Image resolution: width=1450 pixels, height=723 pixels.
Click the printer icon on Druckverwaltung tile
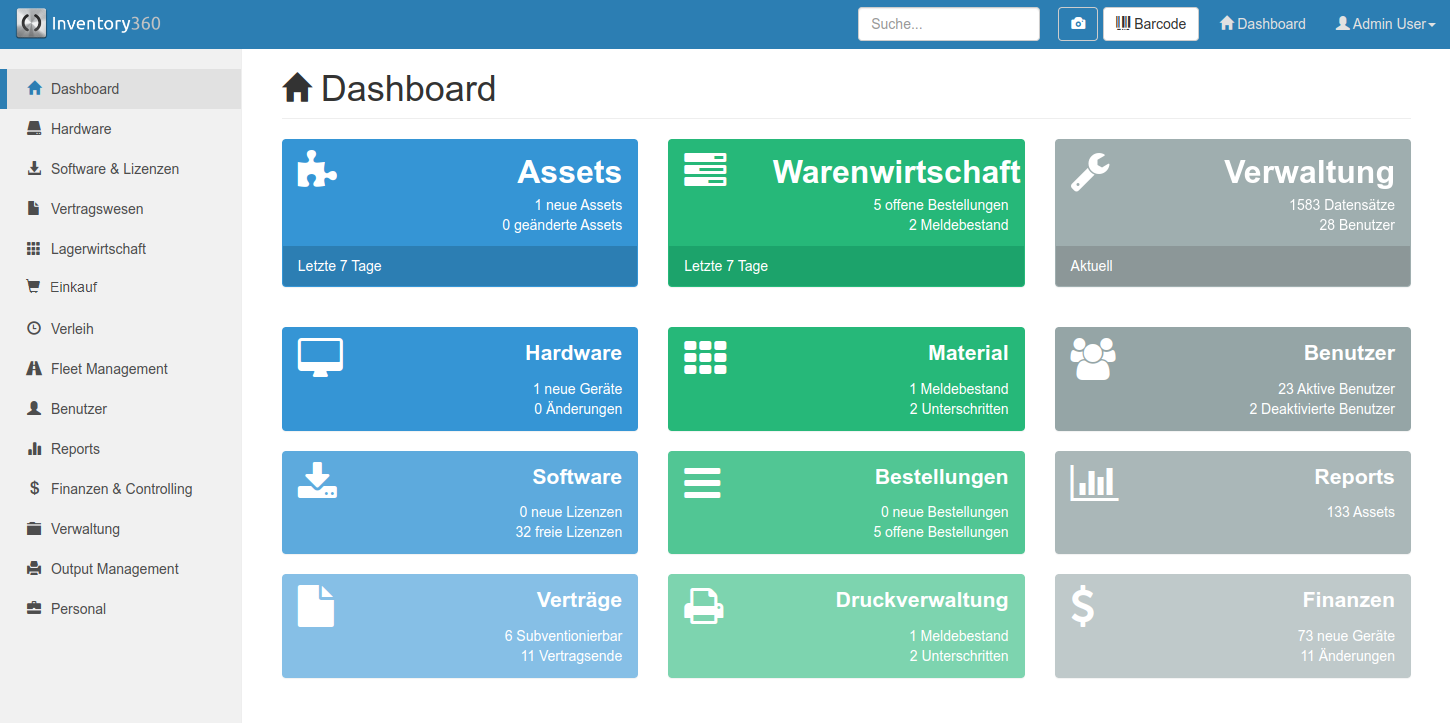point(703,605)
